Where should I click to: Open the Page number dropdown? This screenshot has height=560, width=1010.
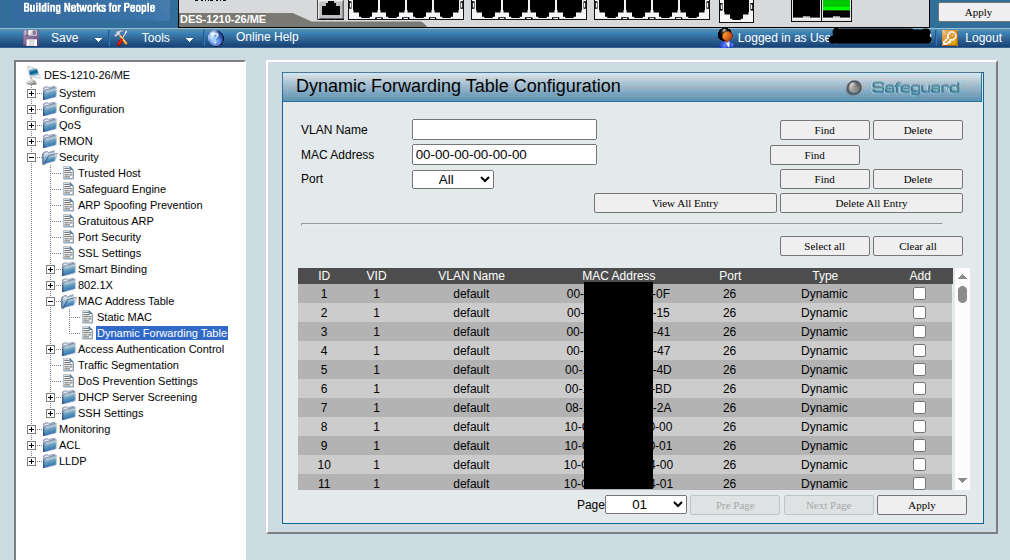645,505
